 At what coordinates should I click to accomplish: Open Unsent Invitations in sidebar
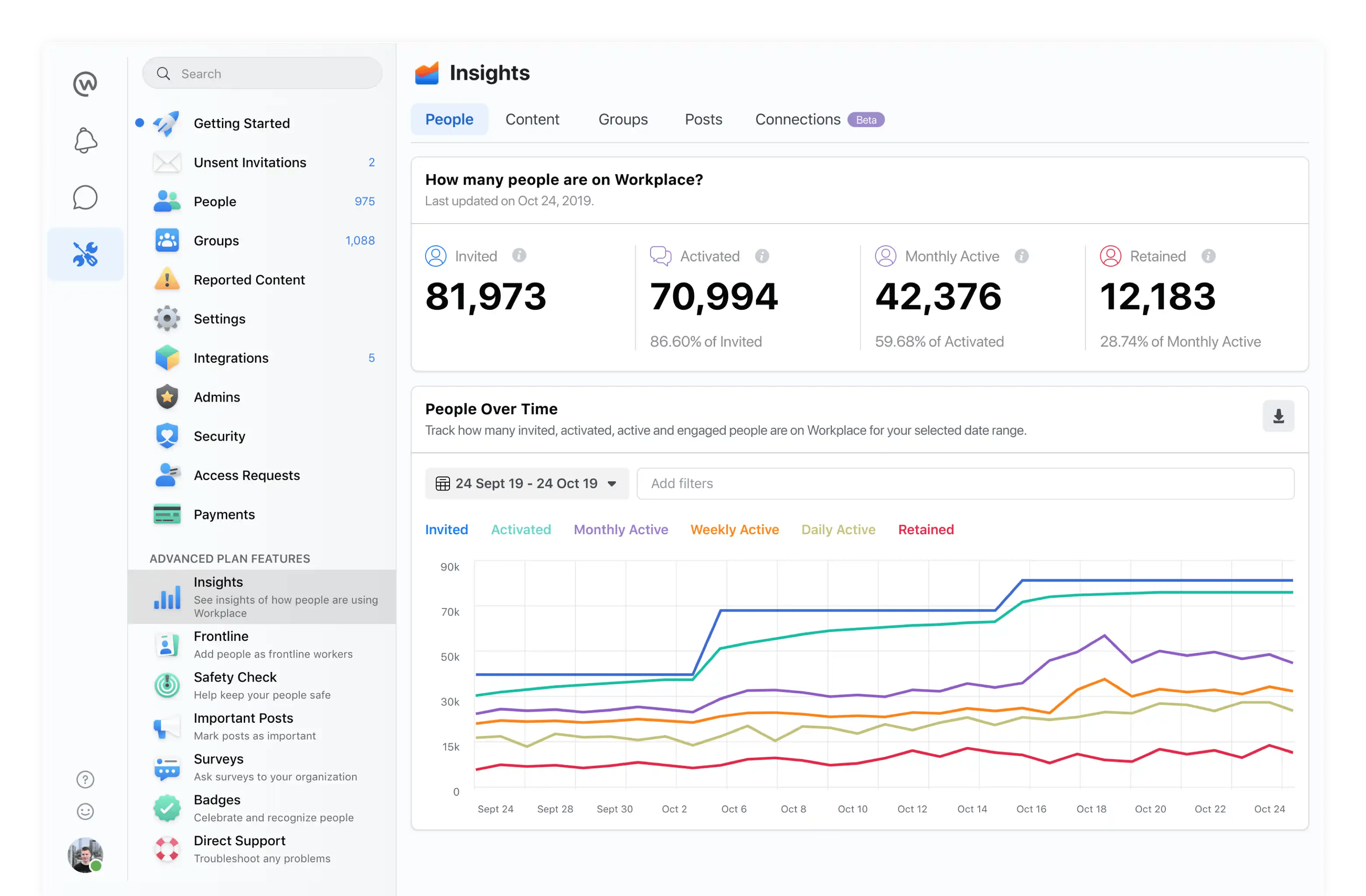point(249,162)
